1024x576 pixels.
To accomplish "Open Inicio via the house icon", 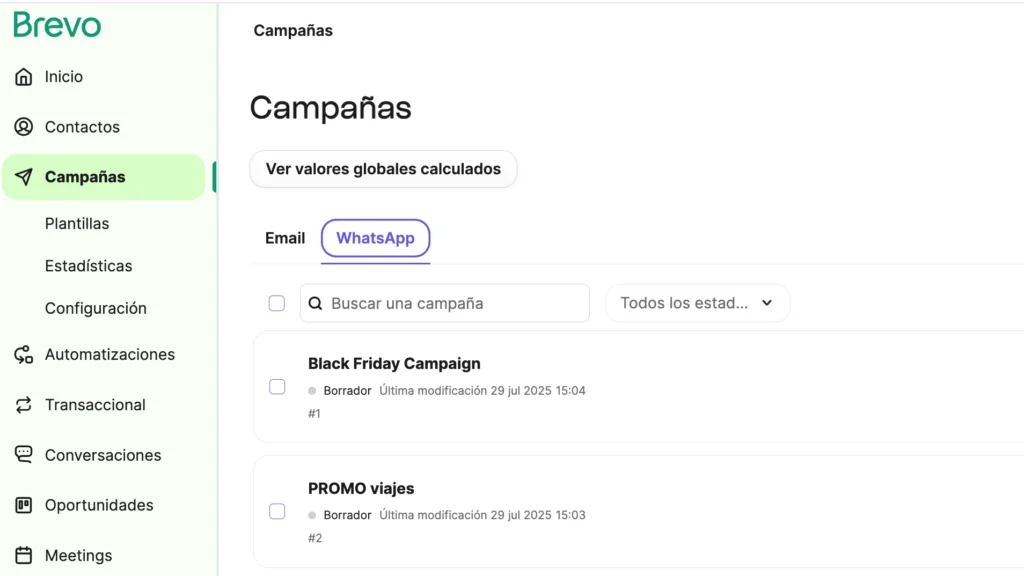I will 24,77.
